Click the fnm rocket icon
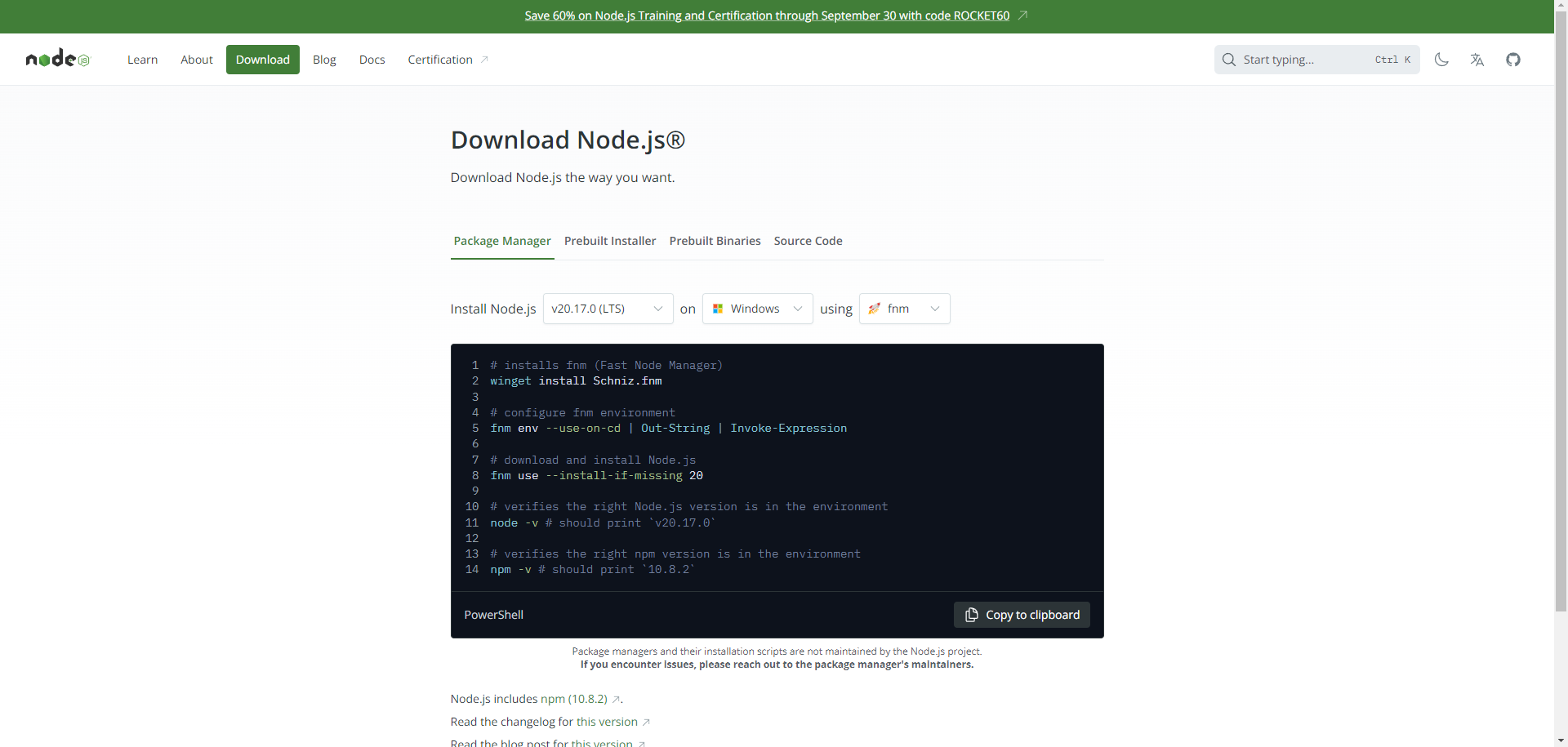Screen dimensions: 1568x747 click(874, 309)
